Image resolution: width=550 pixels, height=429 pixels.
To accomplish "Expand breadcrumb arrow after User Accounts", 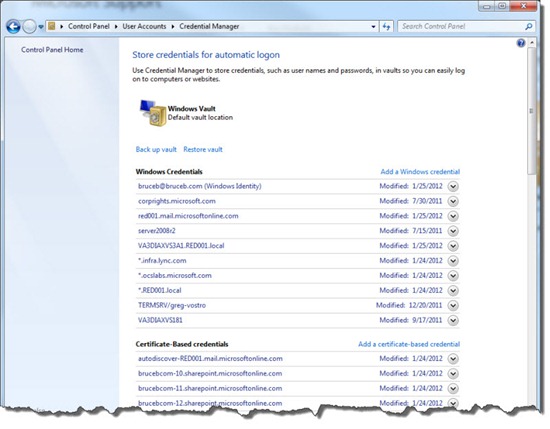I will (173, 27).
